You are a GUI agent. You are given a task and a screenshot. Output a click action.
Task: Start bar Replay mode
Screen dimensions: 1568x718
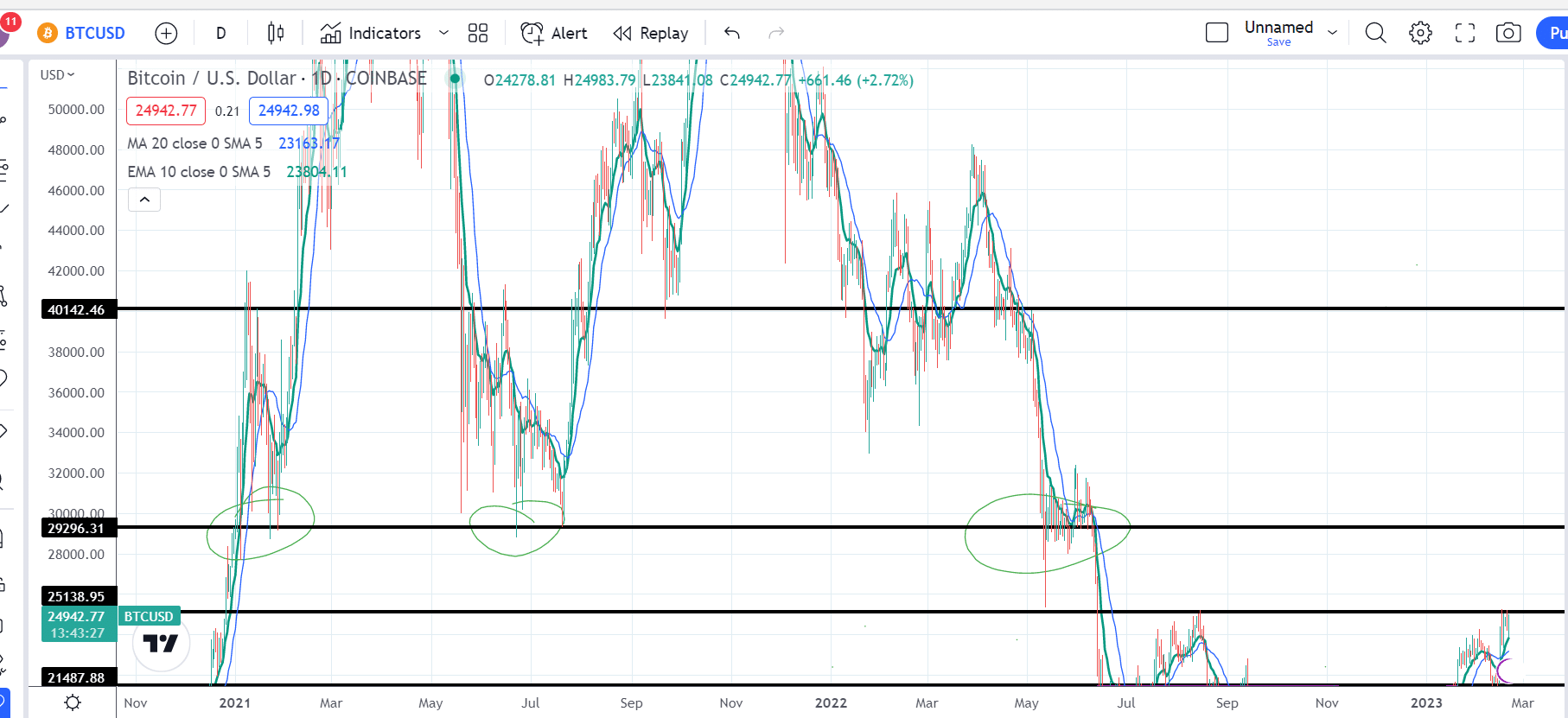[x=651, y=33]
